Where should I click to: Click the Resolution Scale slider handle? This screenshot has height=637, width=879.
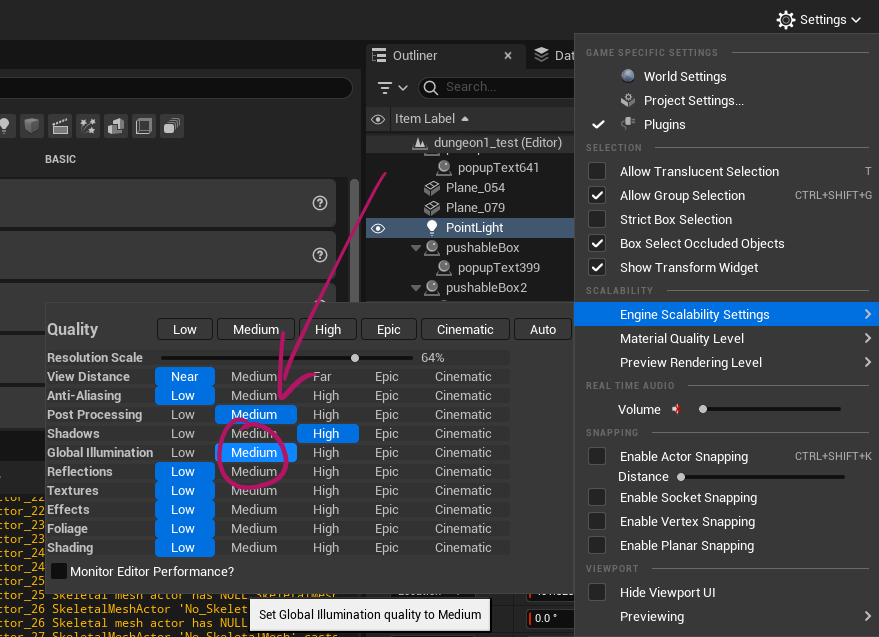[355, 357]
